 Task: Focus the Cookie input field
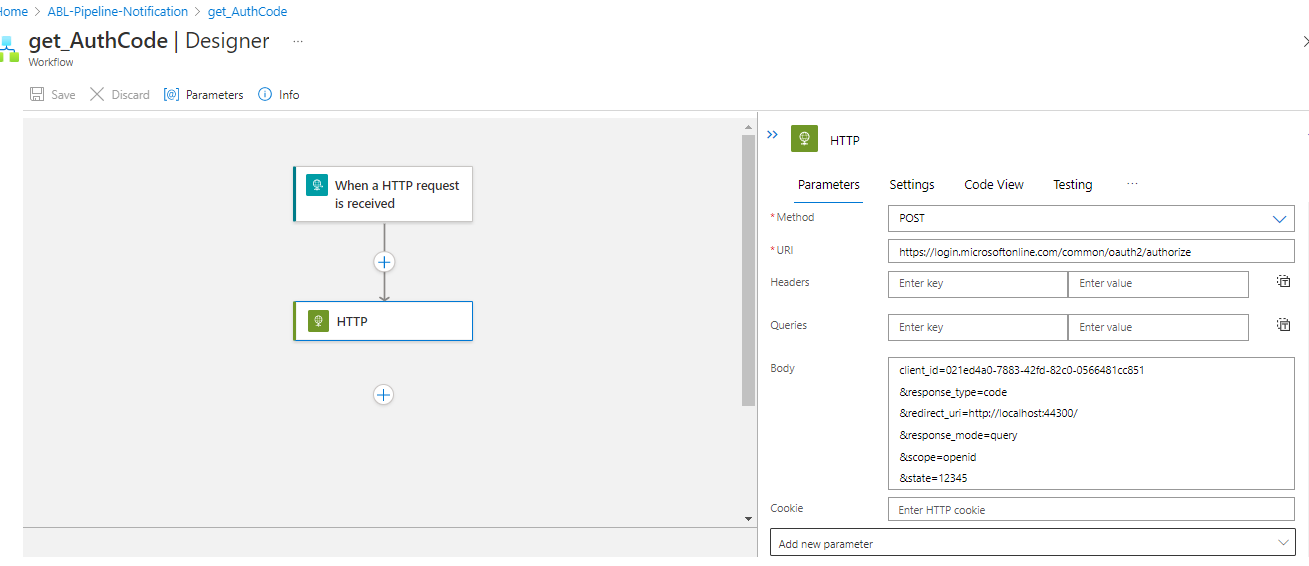pyautogui.click(x=1091, y=509)
